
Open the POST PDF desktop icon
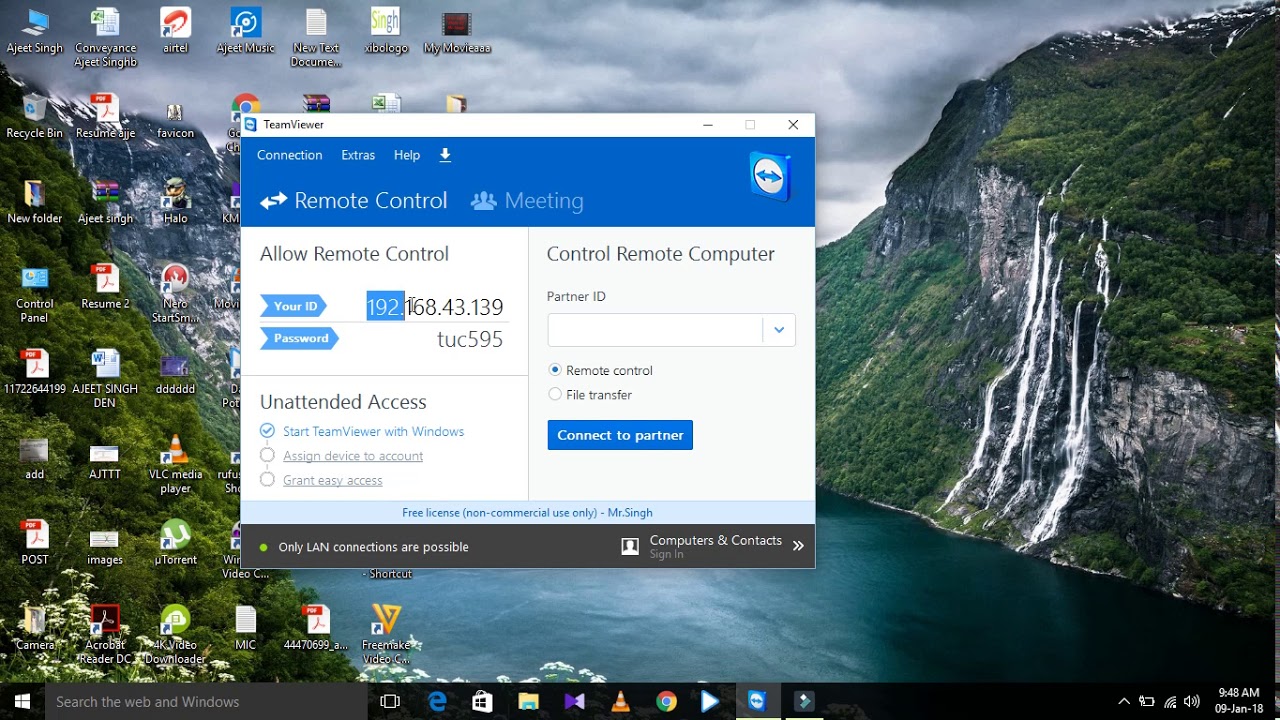coord(35,543)
